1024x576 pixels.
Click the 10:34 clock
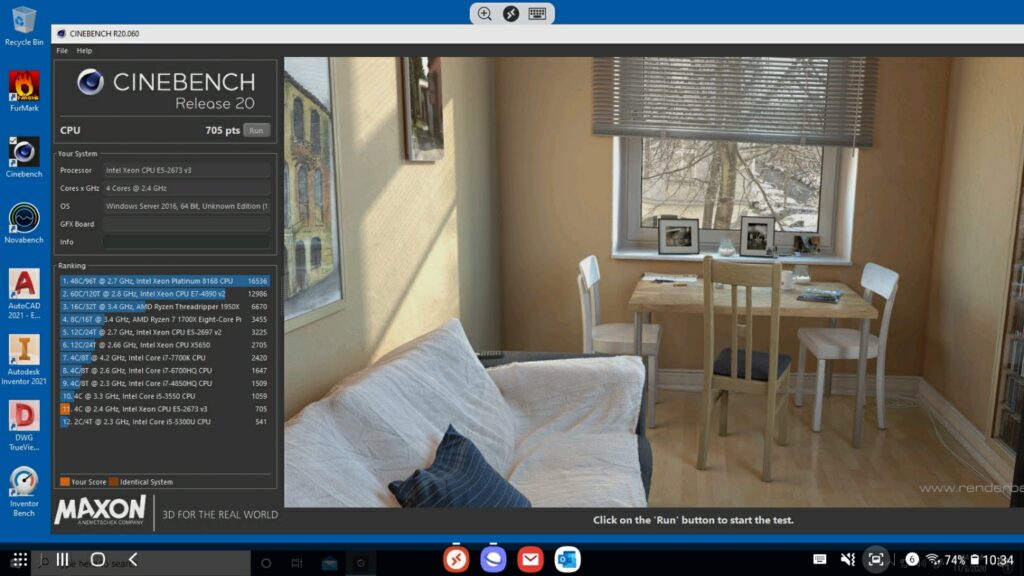(x=998, y=560)
